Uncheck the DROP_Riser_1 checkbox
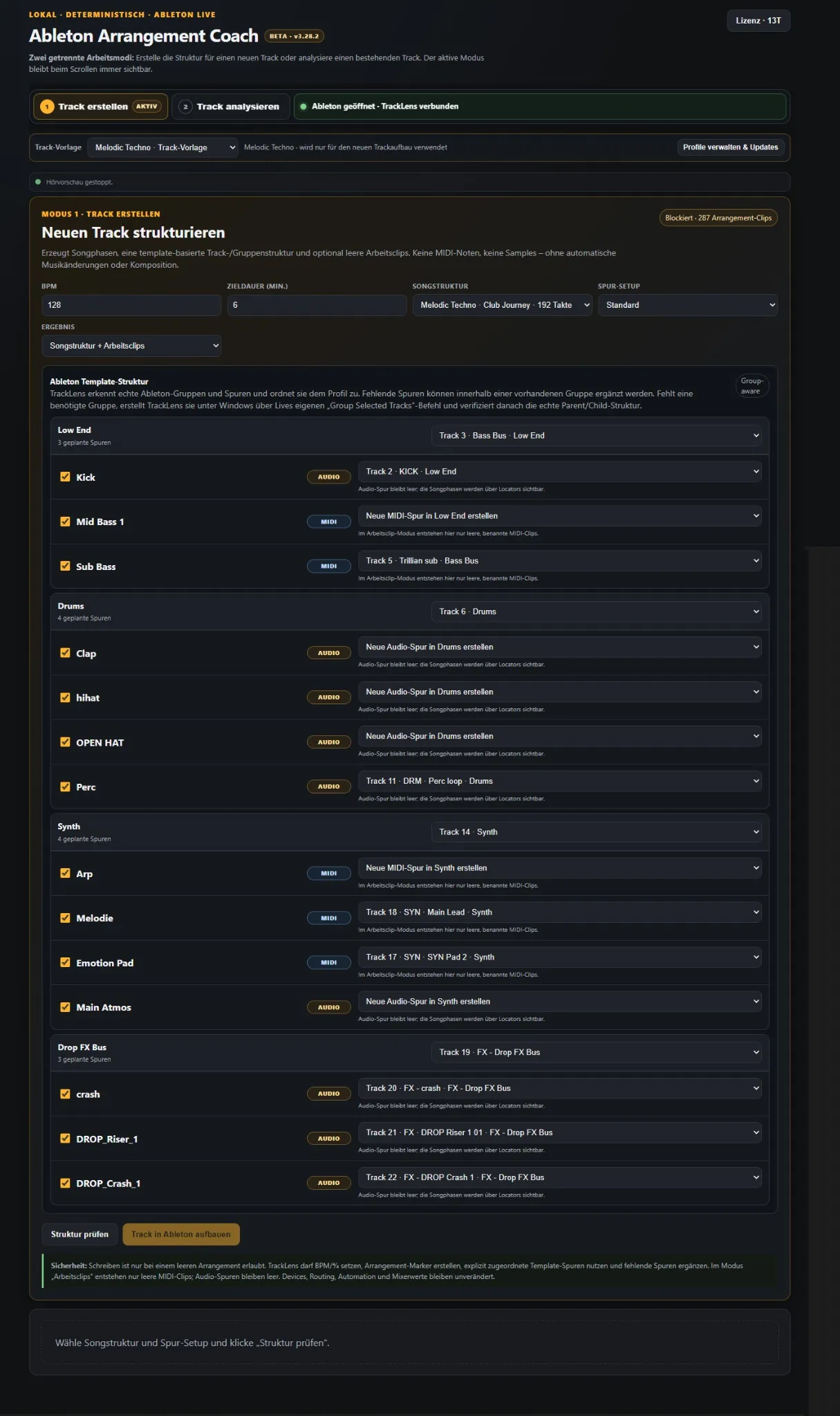The height and width of the screenshot is (1416, 840). coord(65,1139)
